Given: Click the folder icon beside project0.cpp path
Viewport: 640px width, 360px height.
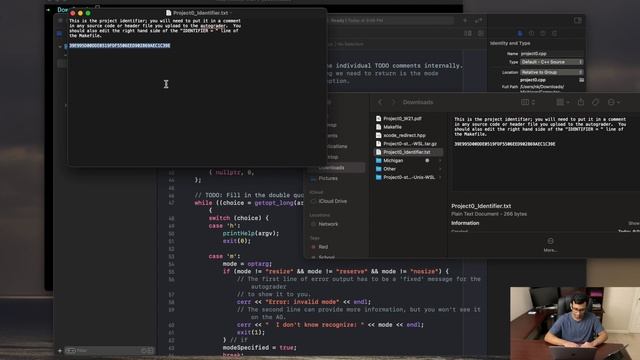Looking at the screenshot, I should pyautogui.click(x=581, y=80).
